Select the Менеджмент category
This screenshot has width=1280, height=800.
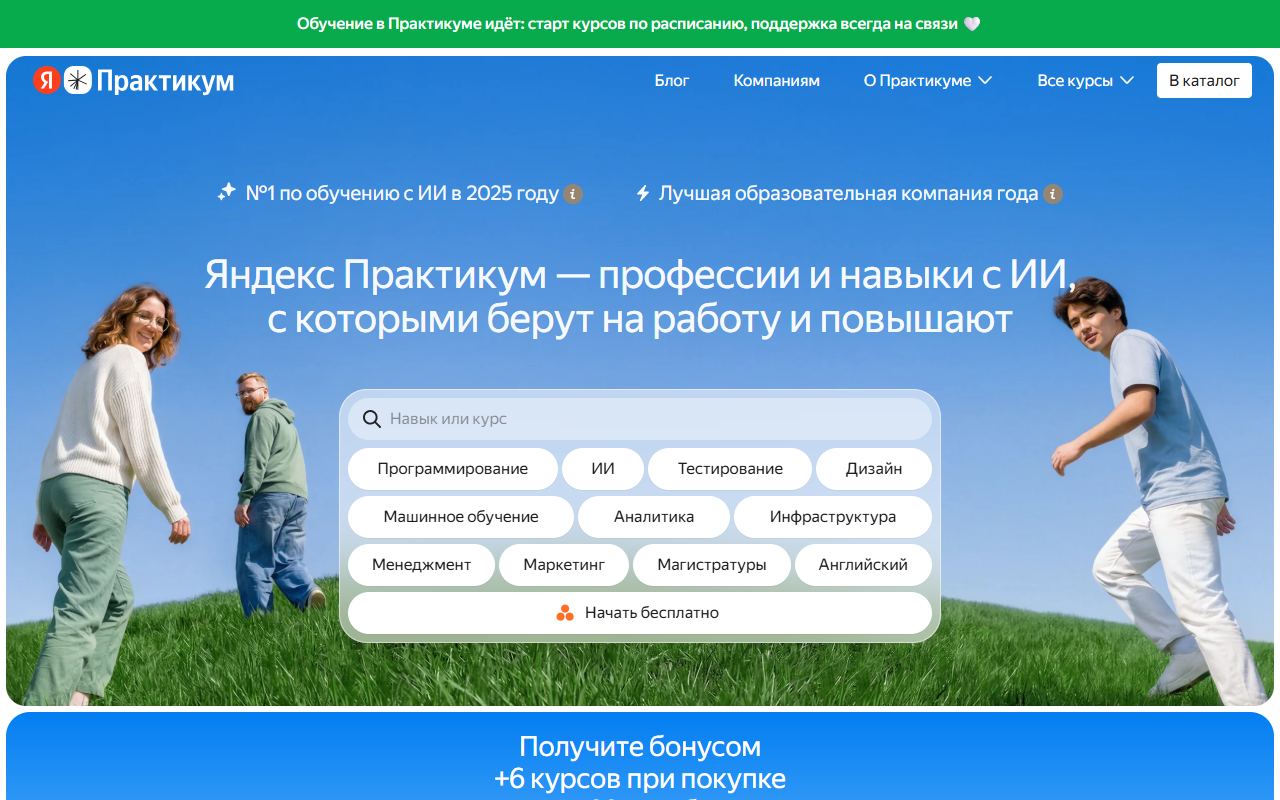(421, 565)
